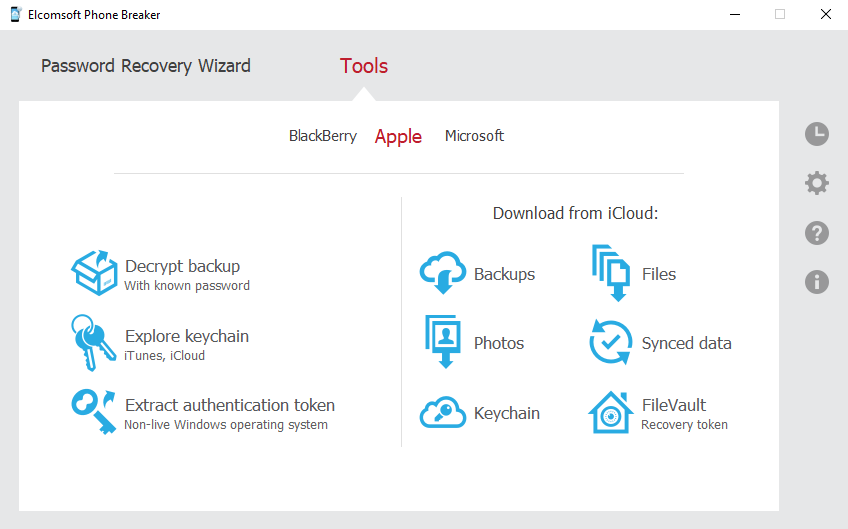Click the Decrypt backup box icon
848x529 pixels.
point(94,274)
